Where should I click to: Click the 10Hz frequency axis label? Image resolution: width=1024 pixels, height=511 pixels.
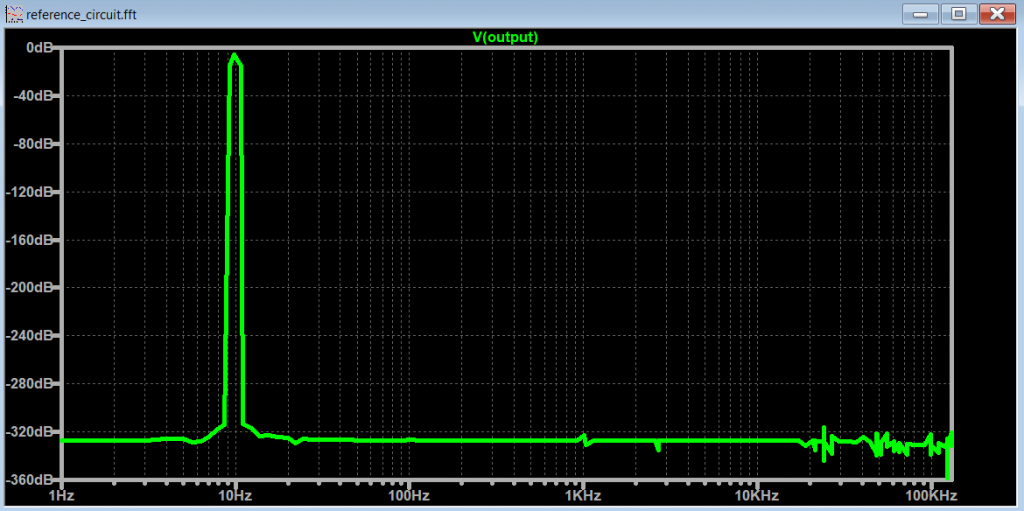(234, 496)
